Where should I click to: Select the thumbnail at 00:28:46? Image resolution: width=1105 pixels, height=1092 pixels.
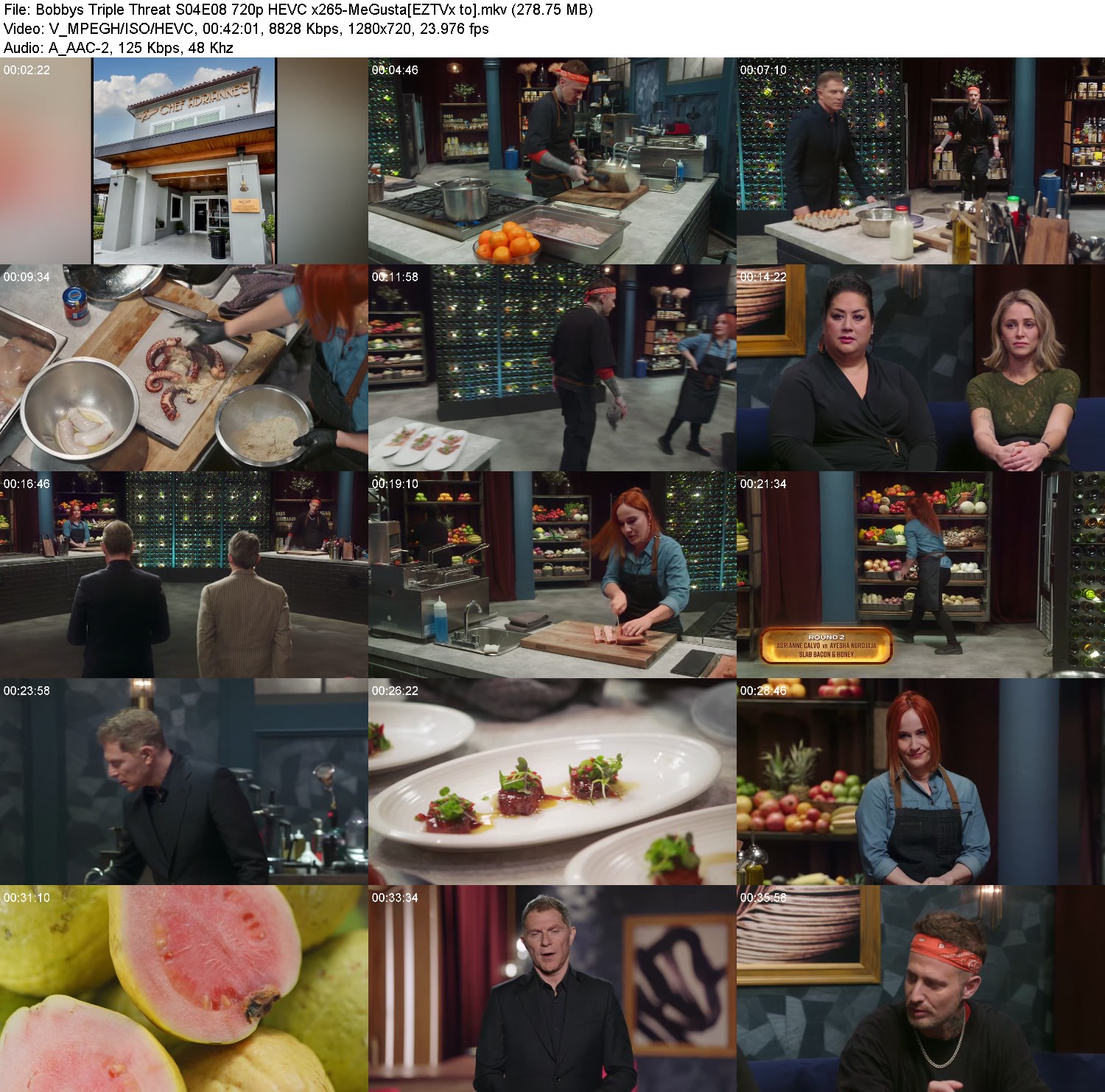point(921,782)
